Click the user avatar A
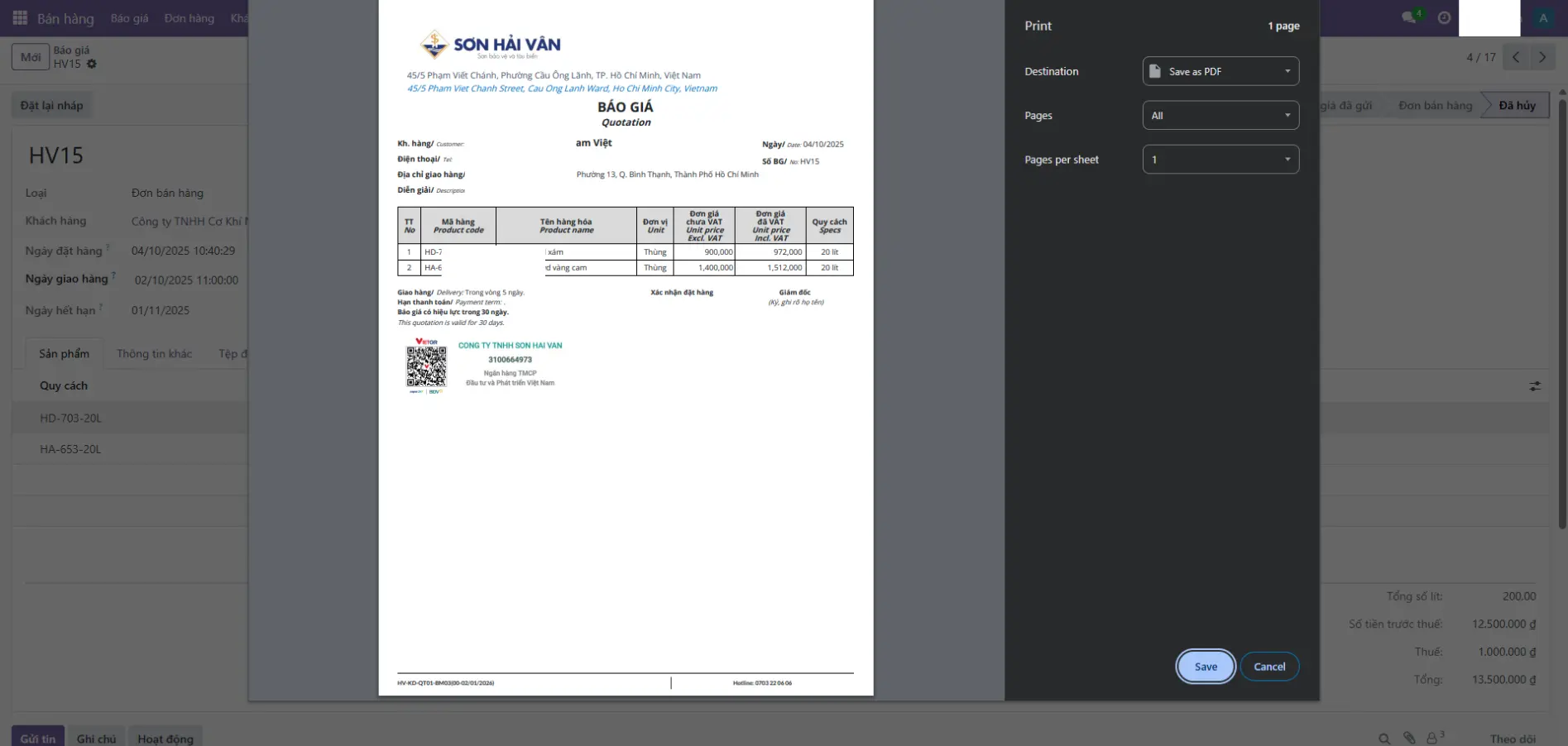This screenshot has height=746, width=1568. click(x=1542, y=17)
